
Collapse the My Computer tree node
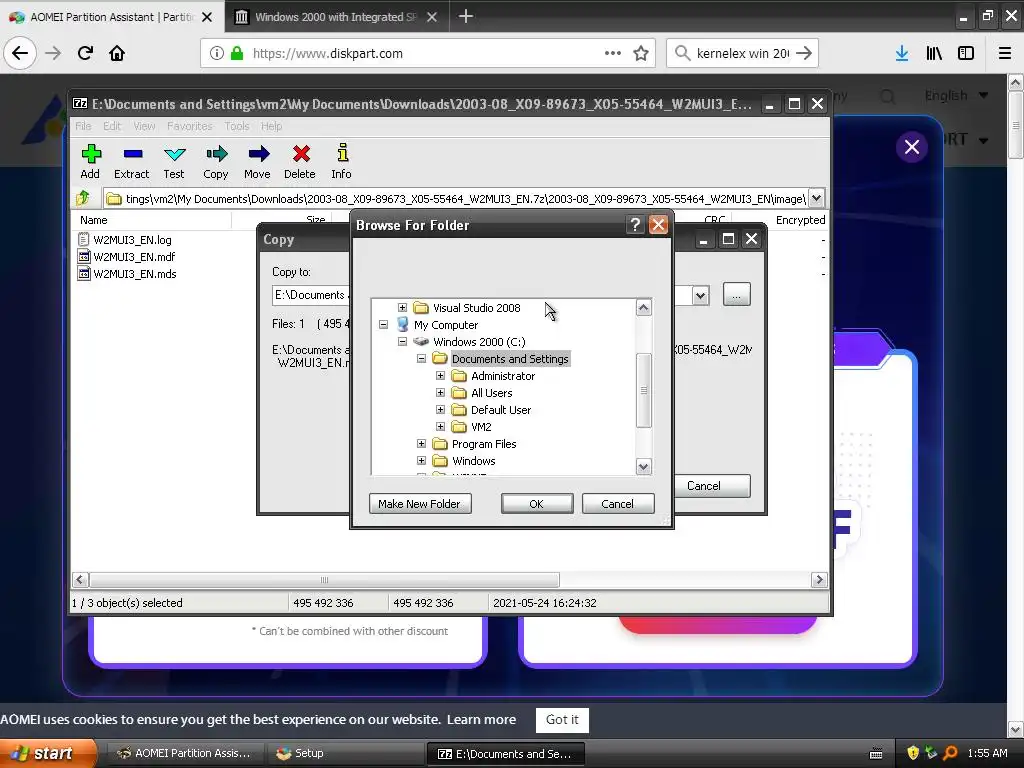(383, 325)
